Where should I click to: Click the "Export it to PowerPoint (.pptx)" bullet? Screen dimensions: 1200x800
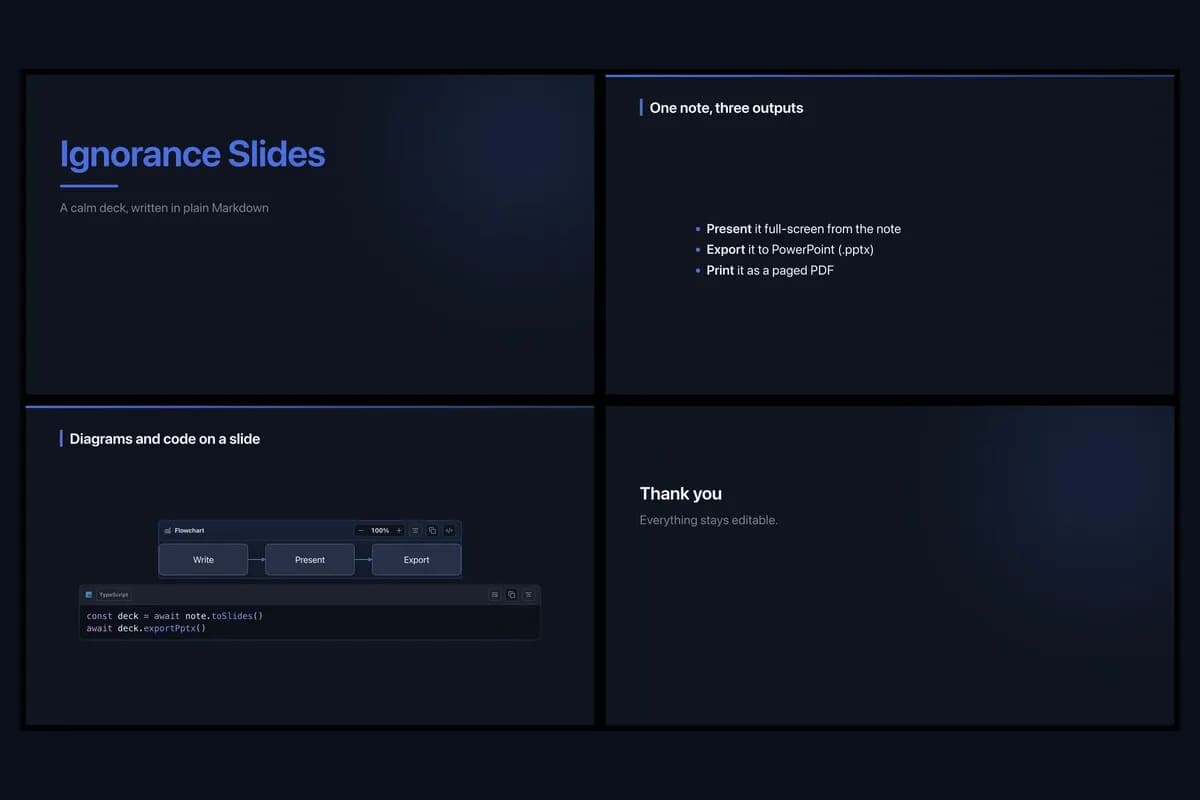[x=790, y=250]
